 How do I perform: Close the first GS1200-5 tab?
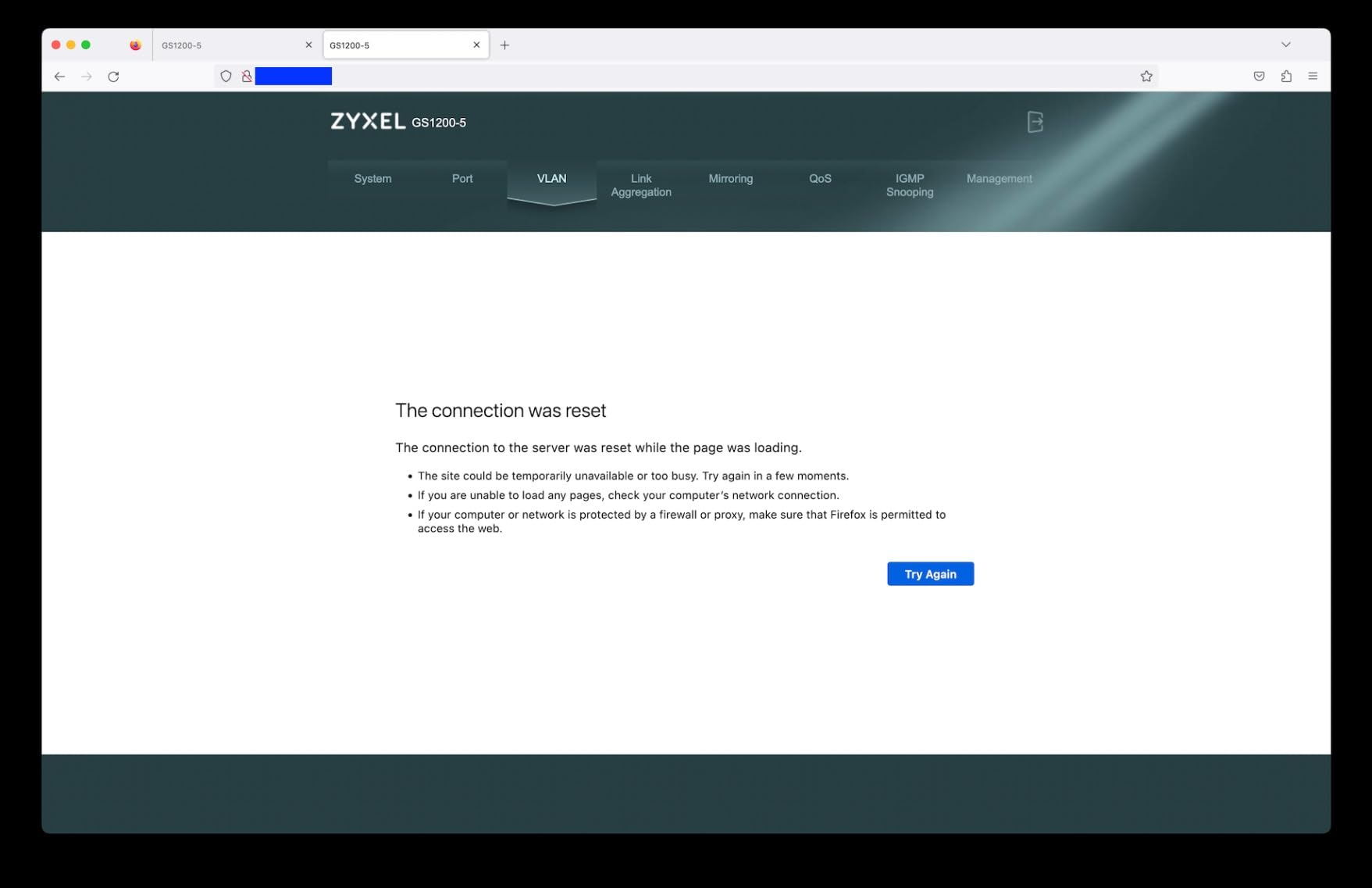(308, 45)
